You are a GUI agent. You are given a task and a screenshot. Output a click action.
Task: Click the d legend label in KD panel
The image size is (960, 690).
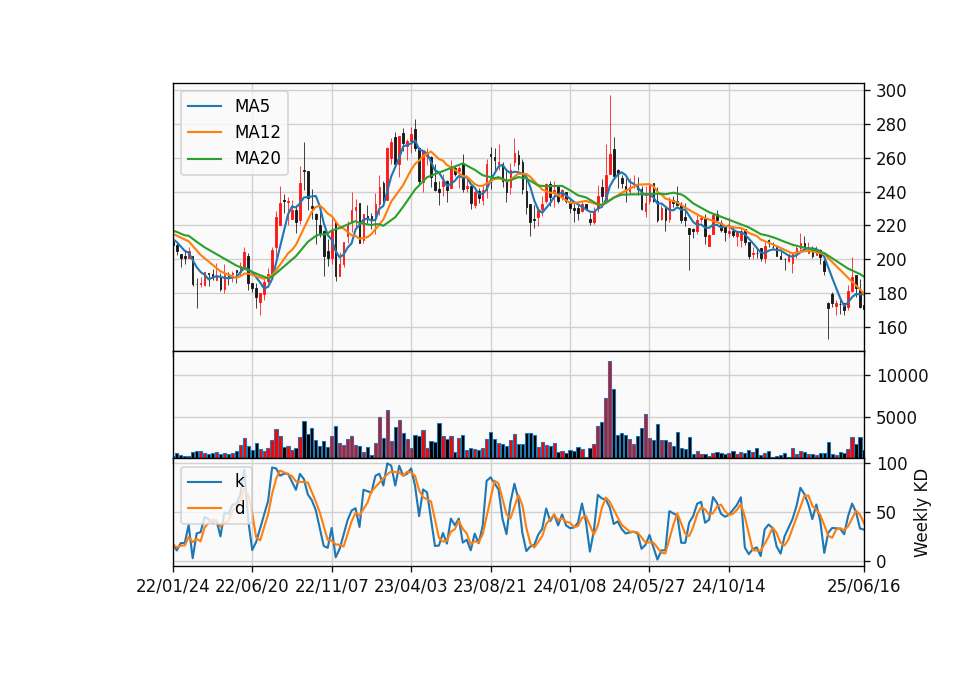click(239, 508)
